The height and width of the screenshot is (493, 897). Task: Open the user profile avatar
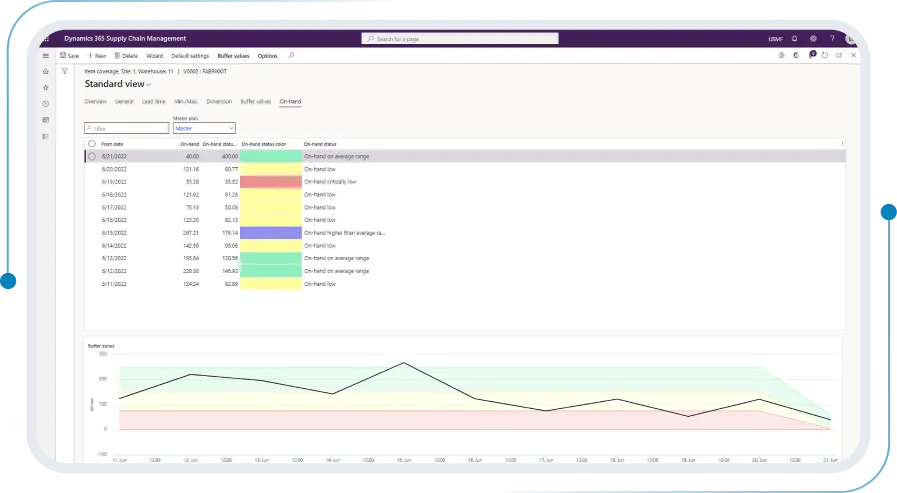[x=851, y=39]
